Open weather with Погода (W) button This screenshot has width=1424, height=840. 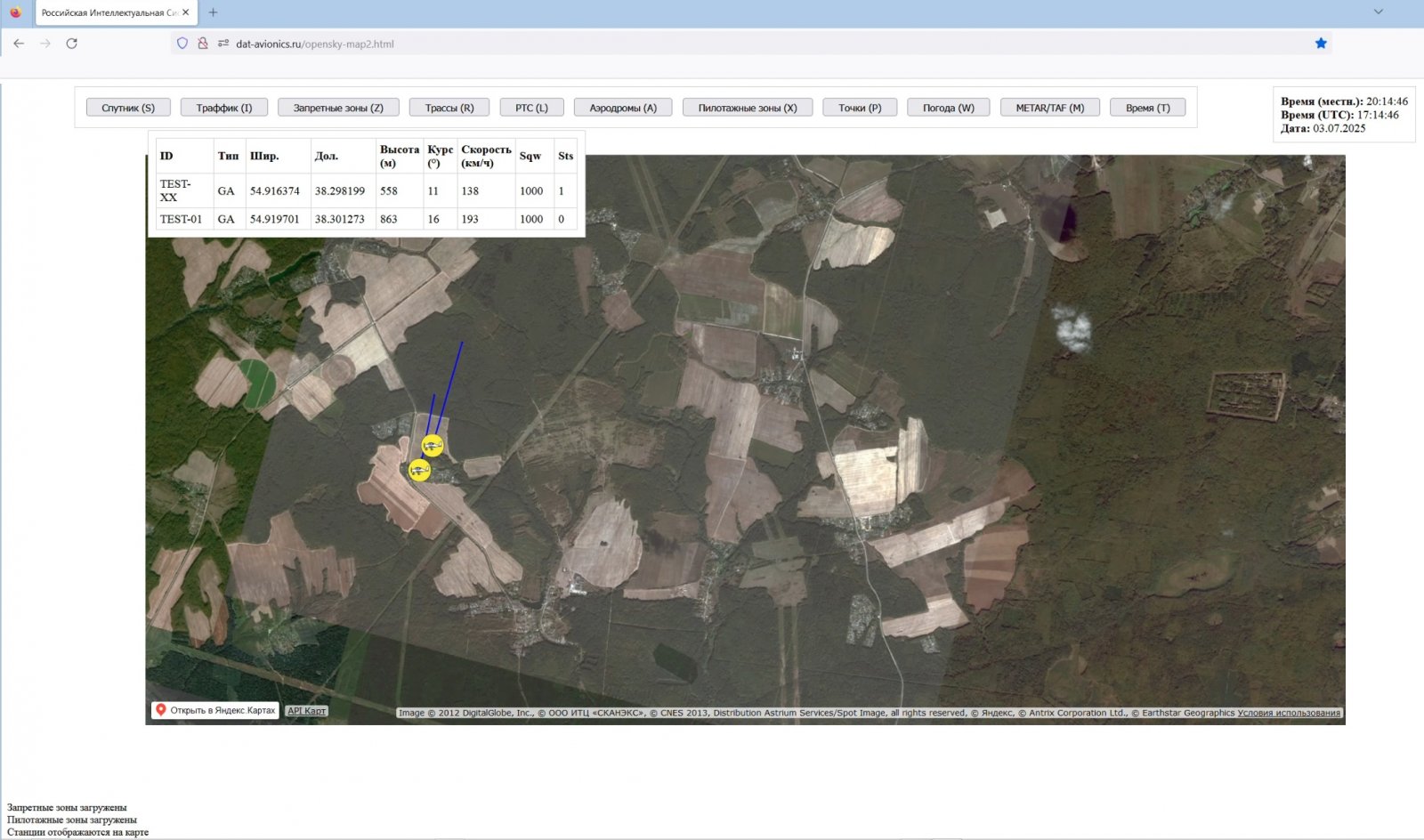point(949,108)
